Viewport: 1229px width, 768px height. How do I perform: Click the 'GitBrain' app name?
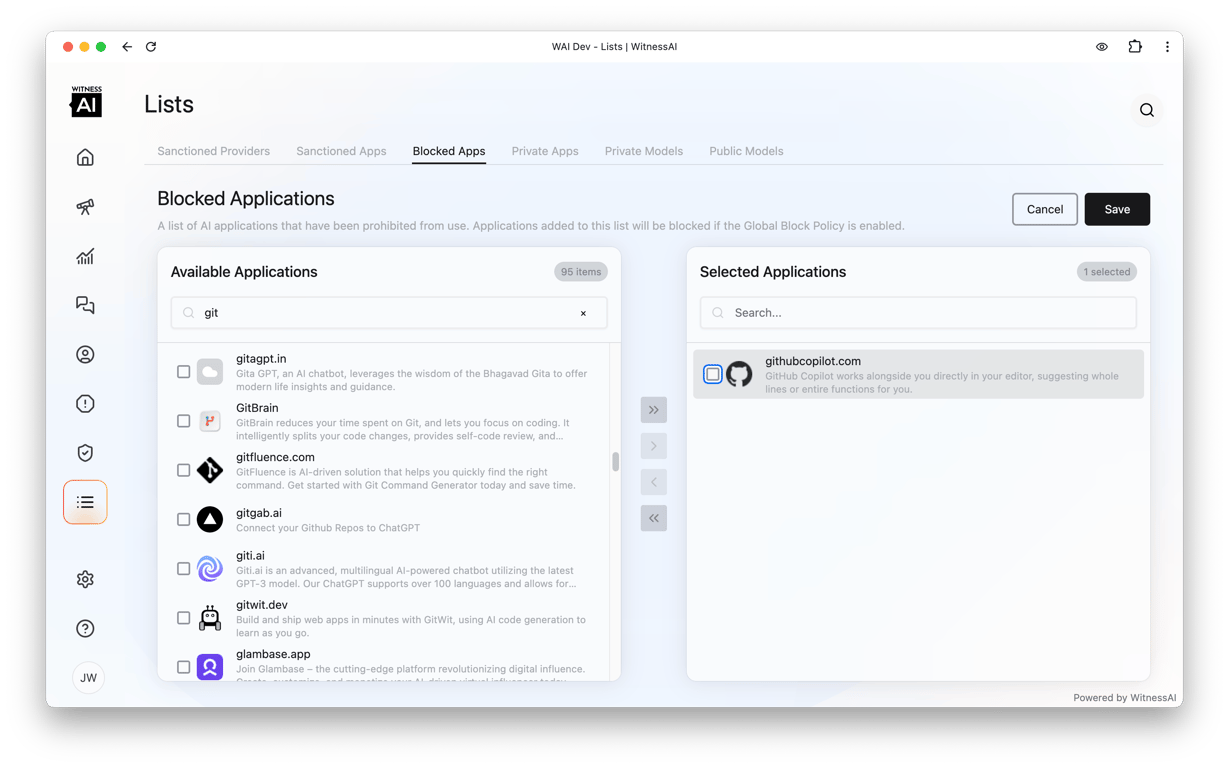point(257,408)
